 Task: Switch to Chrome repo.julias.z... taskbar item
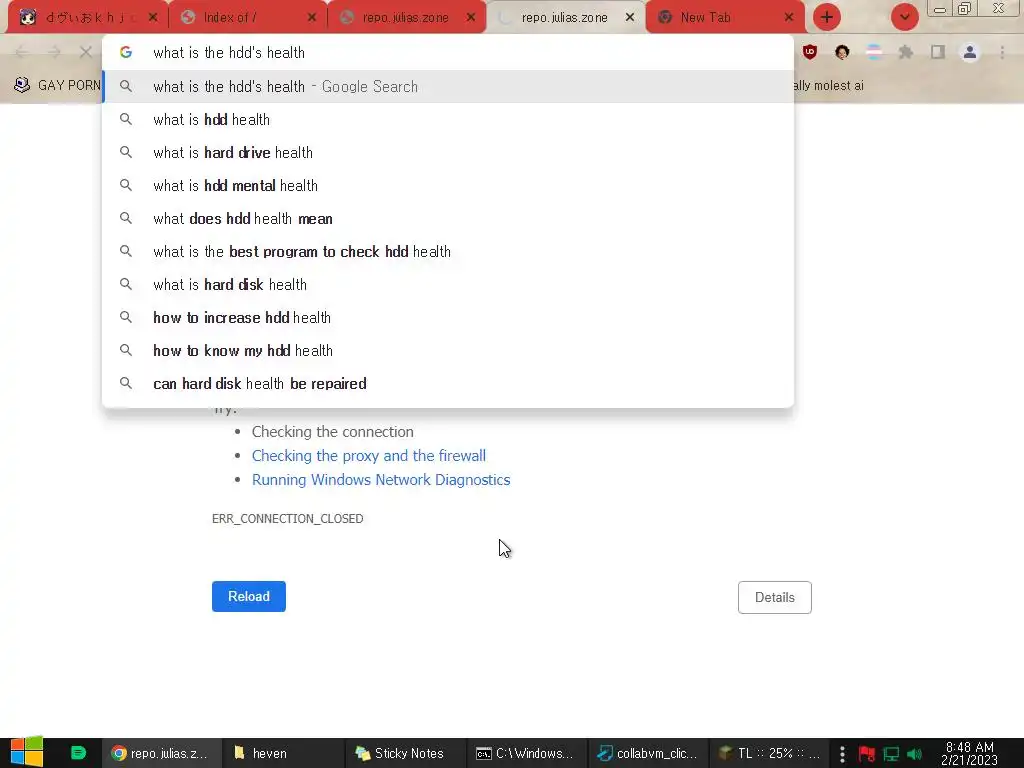pos(161,753)
